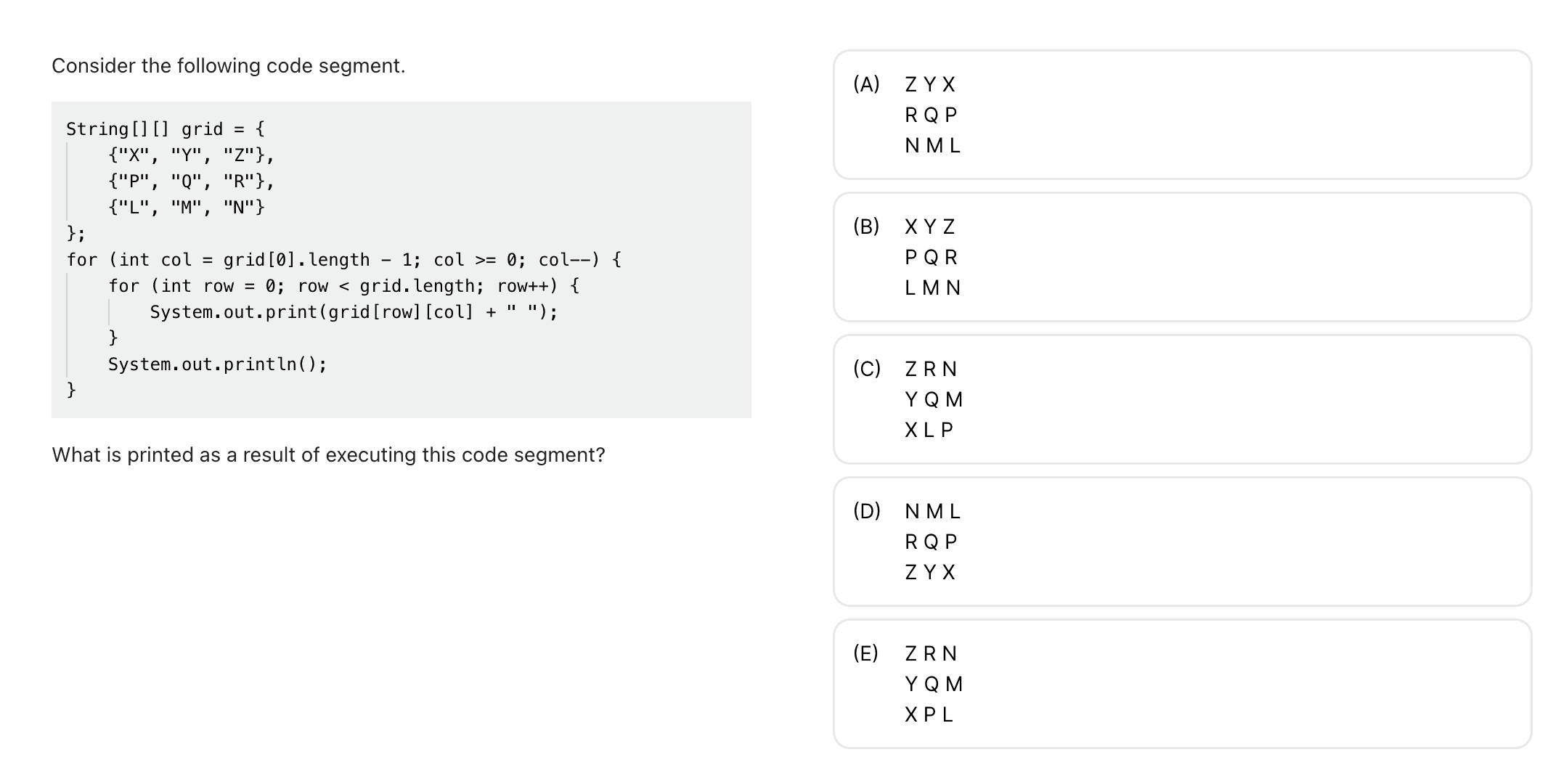
Task: Click the {"X", "Y", "Z"} array row
Action: 192,155
